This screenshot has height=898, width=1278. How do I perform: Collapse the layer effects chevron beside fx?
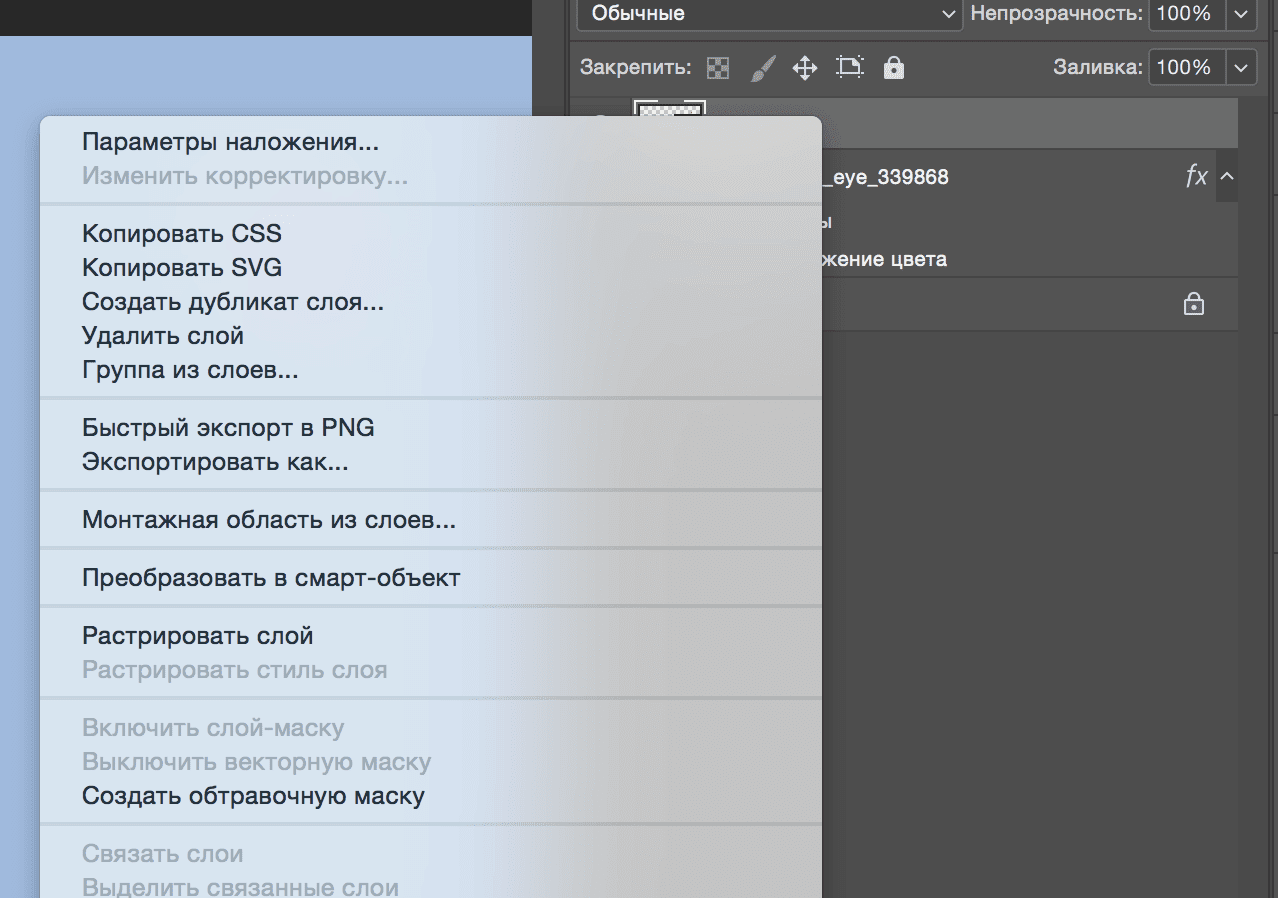(x=1228, y=177)
